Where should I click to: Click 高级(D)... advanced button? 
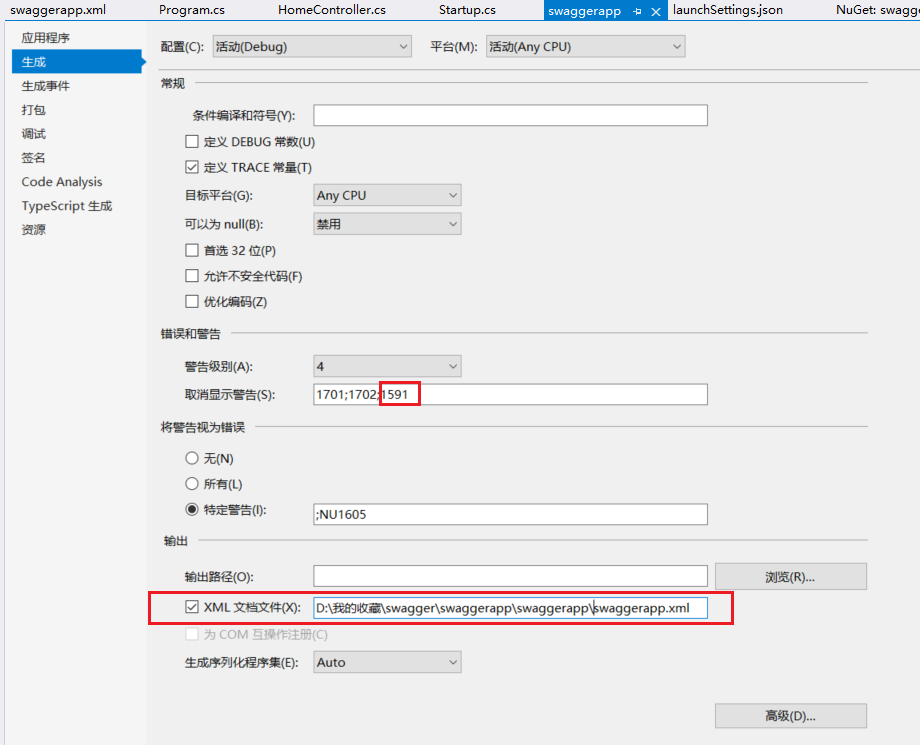coord(790,716)
